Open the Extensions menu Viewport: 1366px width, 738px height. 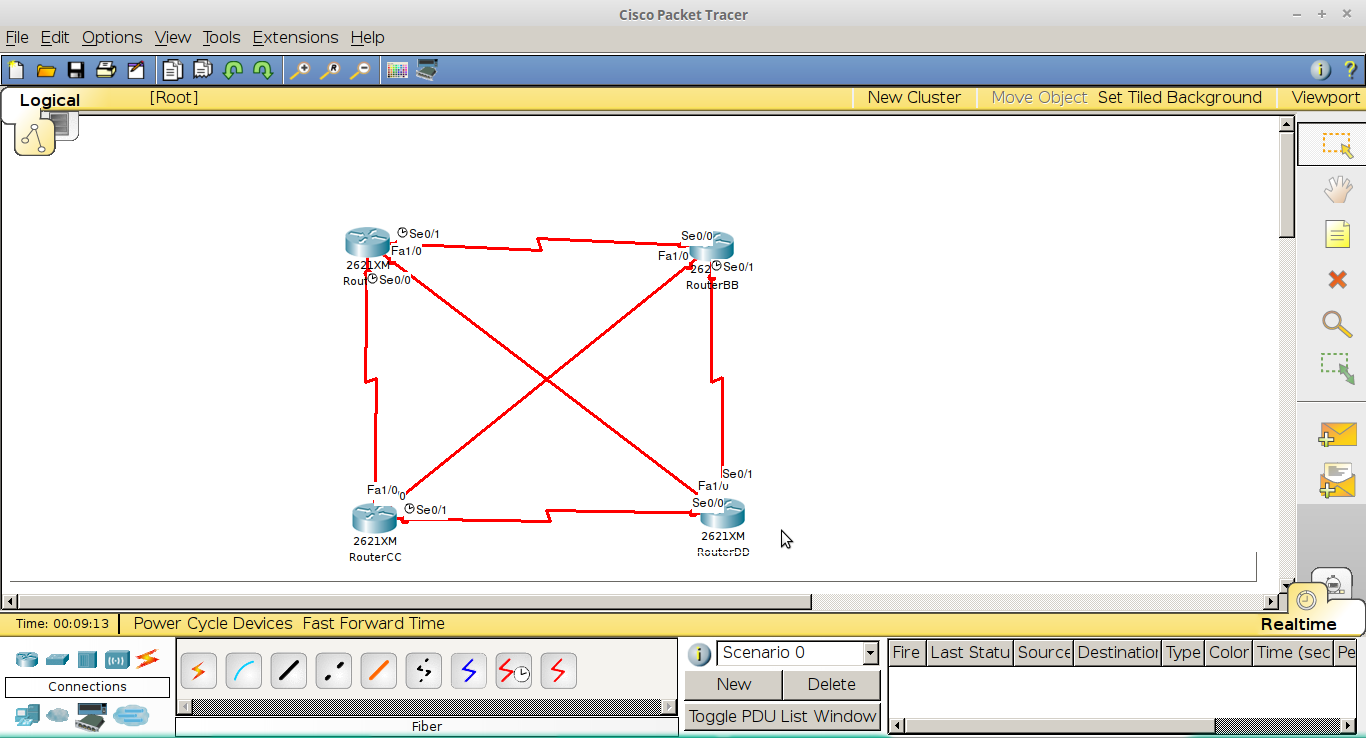click(x=296, y=37)
